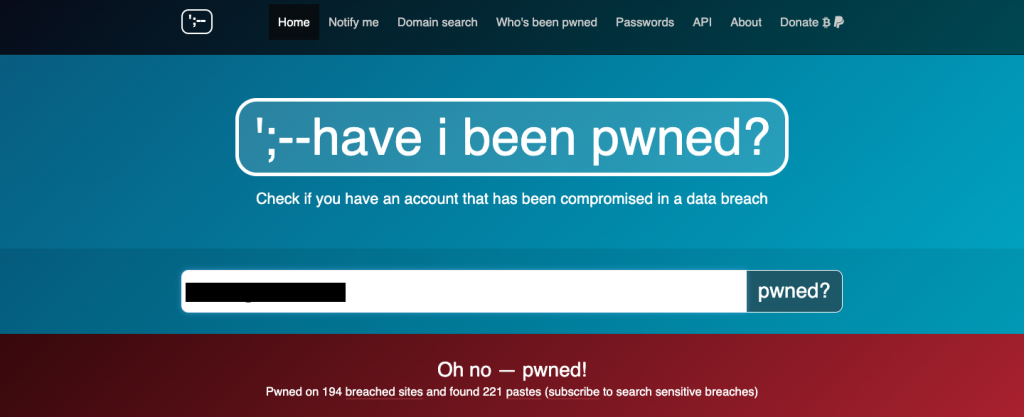The image size is (1024, 417).
Task: Select the blacked-out email text in search box
Action: pos(265,292)
